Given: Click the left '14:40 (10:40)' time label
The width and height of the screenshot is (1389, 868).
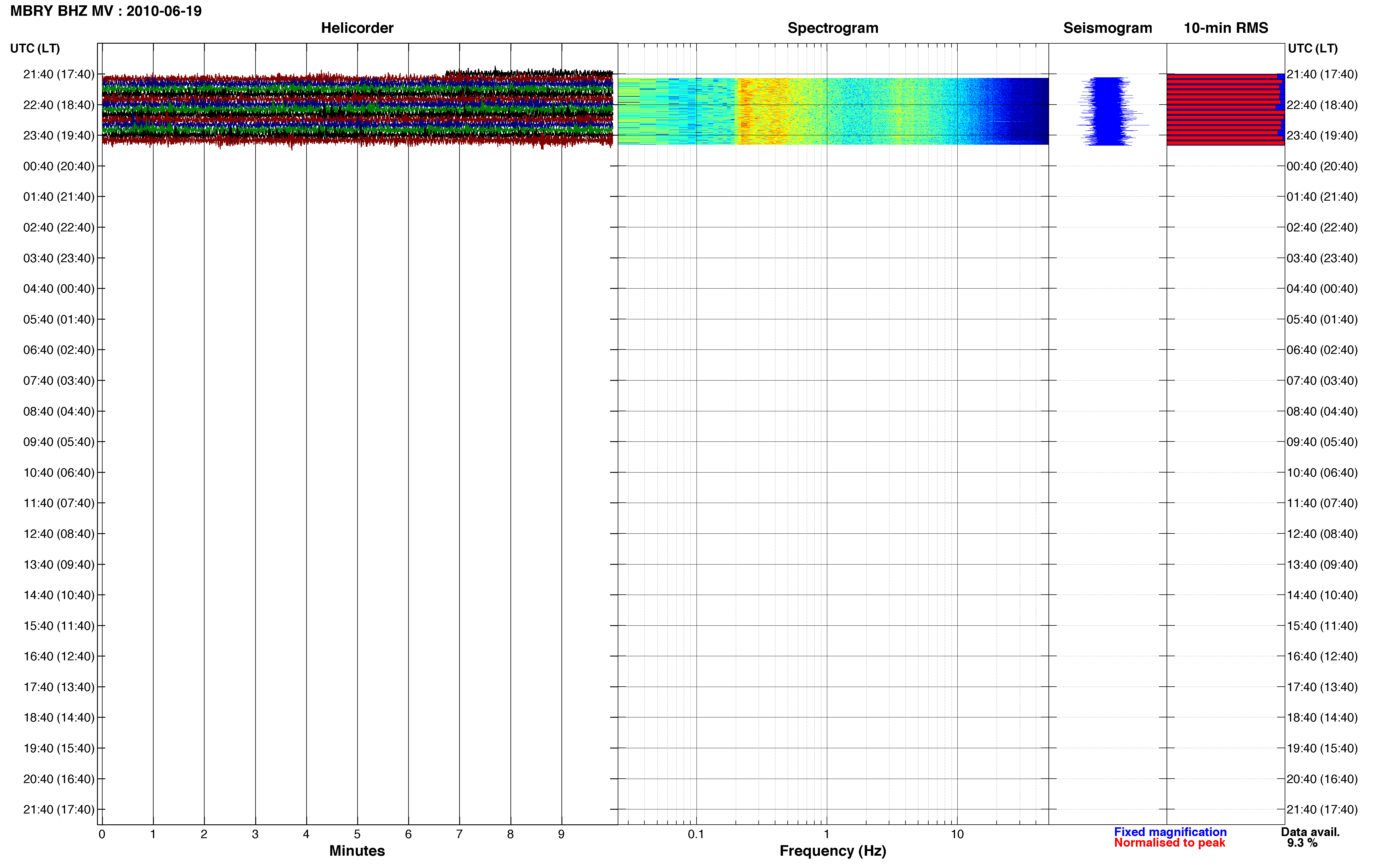Looking at the screenshot, I should click(x=59, y=595).
